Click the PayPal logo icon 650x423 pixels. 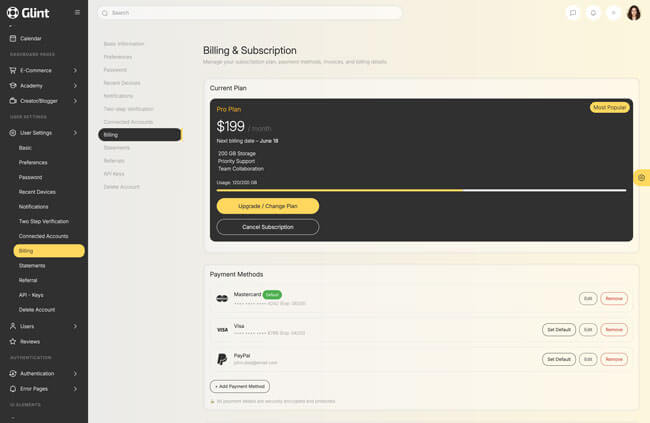222,359
